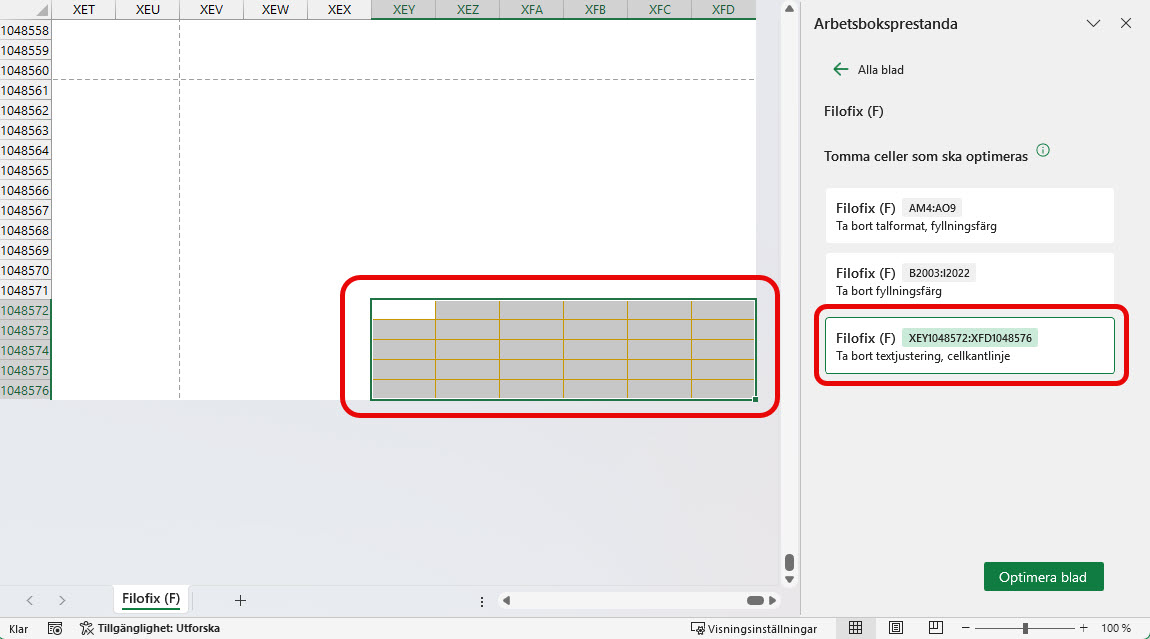
Task: Click the macro recording icon in status bar
Action: 55,629
